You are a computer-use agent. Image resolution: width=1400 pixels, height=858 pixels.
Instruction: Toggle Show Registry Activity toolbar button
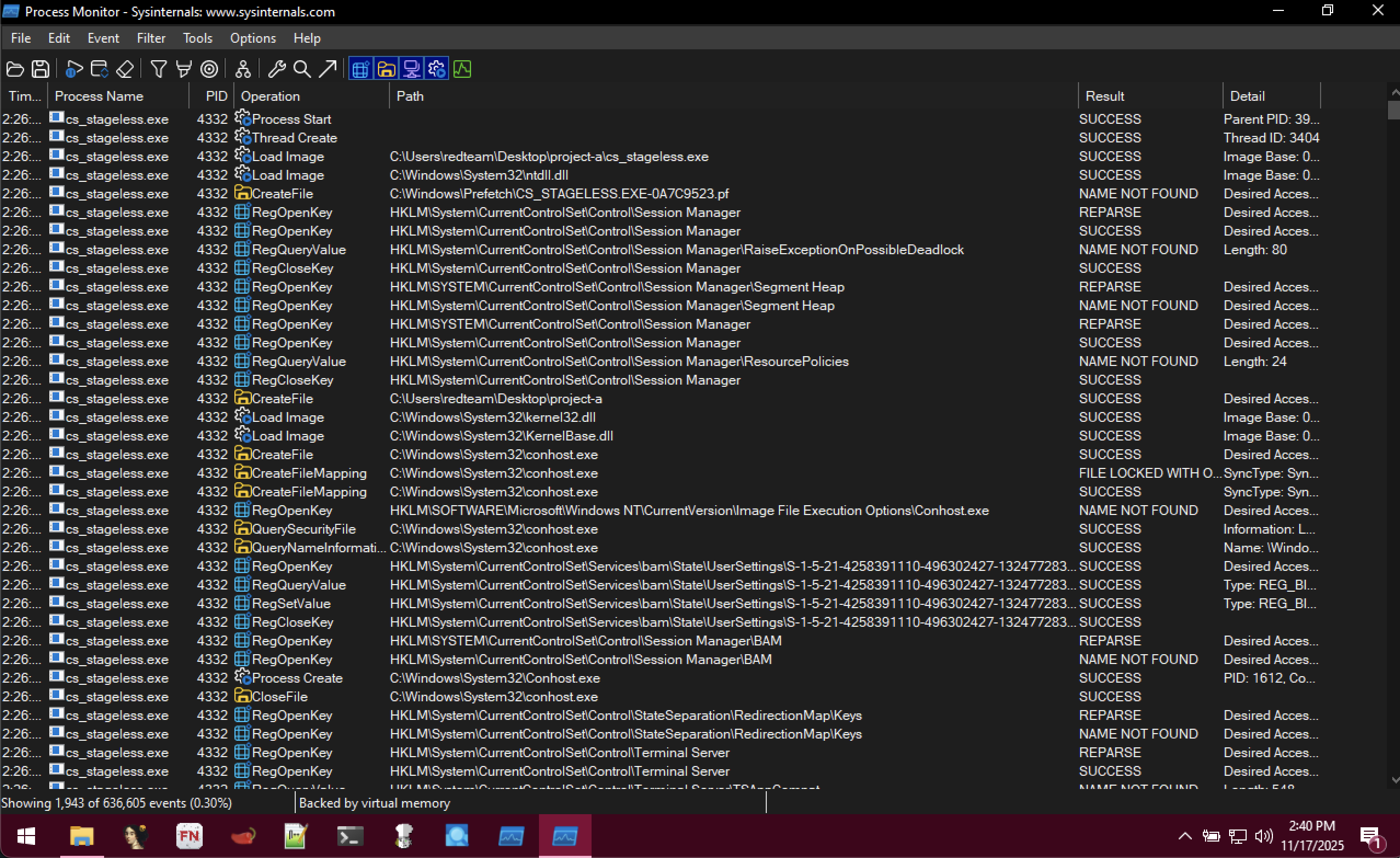pos(361,70)
